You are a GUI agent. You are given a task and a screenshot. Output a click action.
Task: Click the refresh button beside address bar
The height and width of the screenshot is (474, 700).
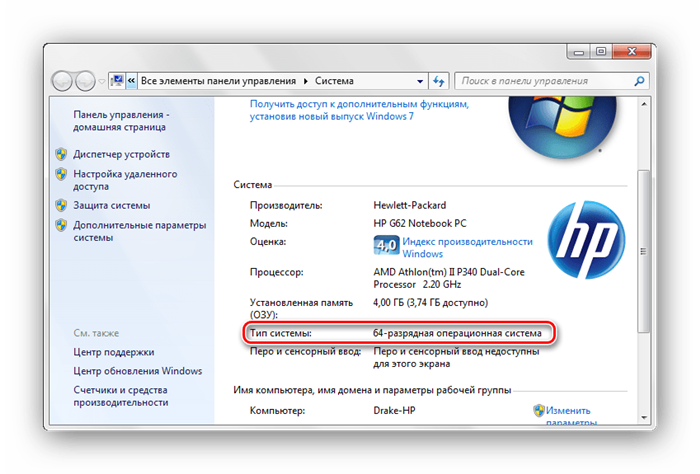coord(439,81)
